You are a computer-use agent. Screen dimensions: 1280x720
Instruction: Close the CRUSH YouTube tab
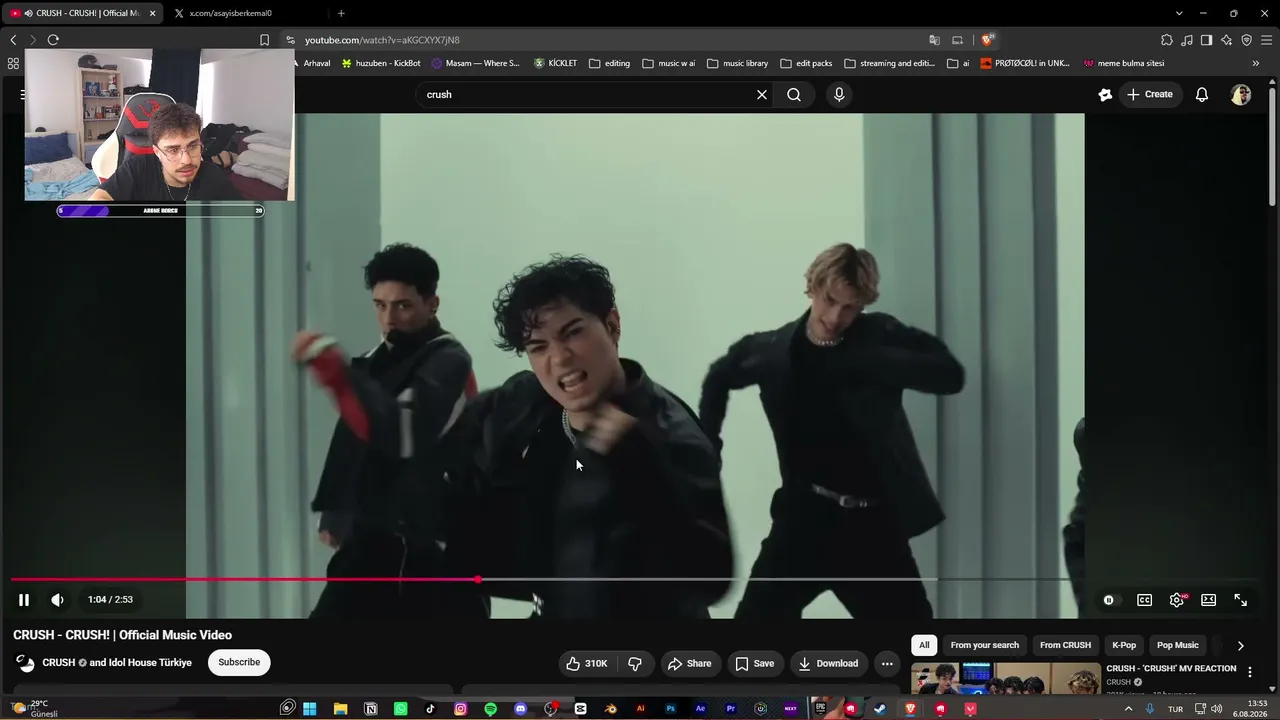[152, 13]
